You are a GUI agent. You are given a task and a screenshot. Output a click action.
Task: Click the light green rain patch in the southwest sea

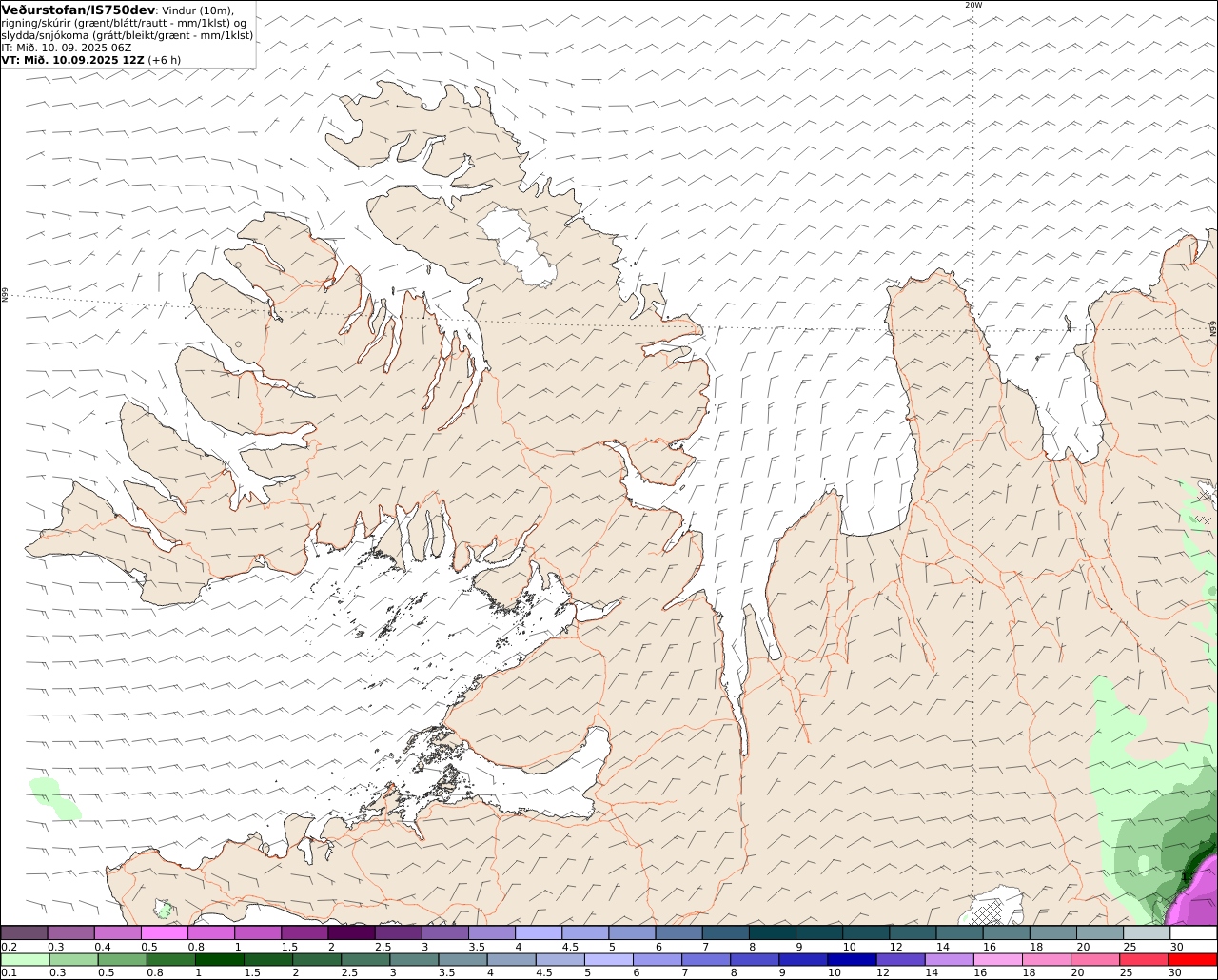pyautogui.click(x=54, y=797)
